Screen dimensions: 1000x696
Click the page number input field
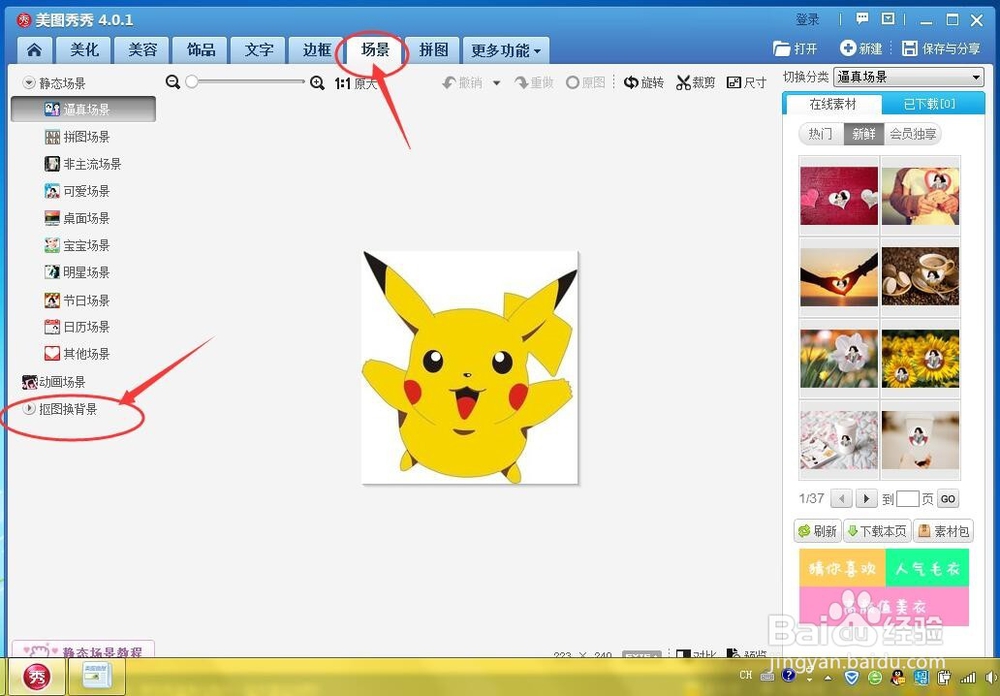[x=907, y=499]
